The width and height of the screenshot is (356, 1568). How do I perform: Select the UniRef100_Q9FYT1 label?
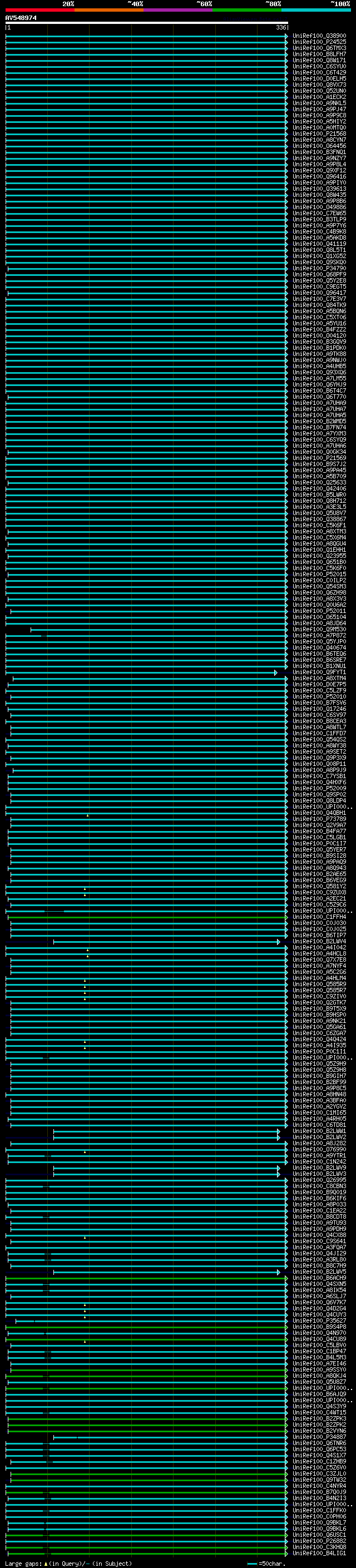point(319,672)
